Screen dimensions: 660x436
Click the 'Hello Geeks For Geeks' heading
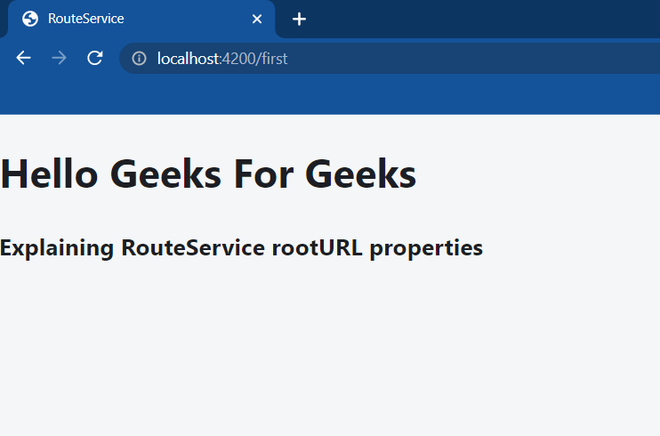click(x=208, y=175)
